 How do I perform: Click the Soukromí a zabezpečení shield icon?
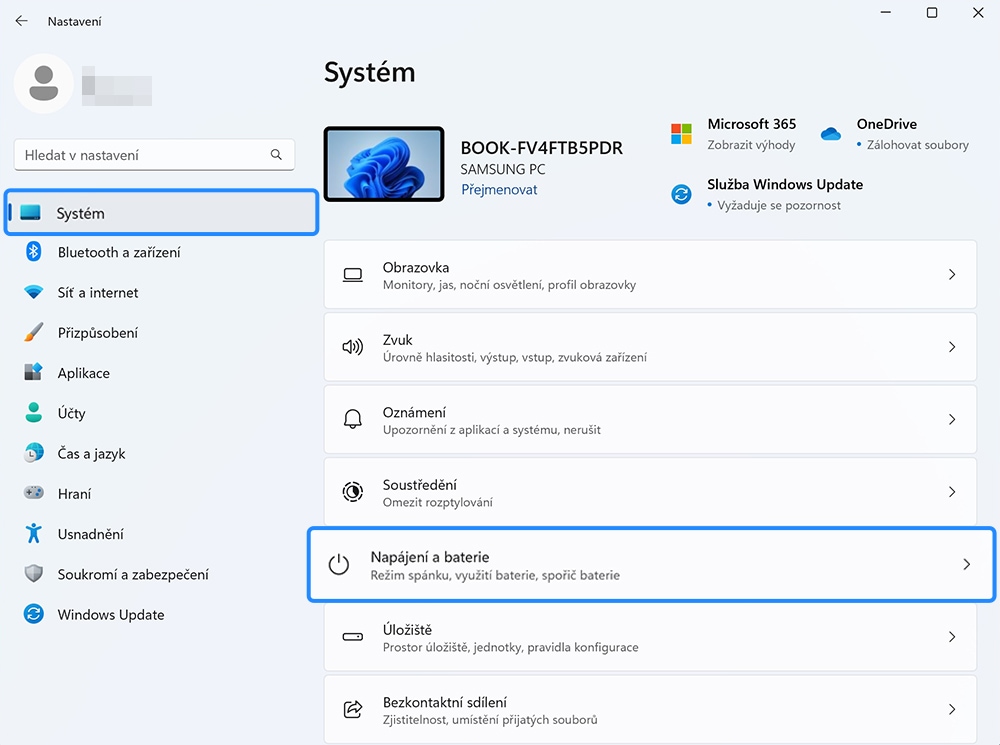coord(33,573)
